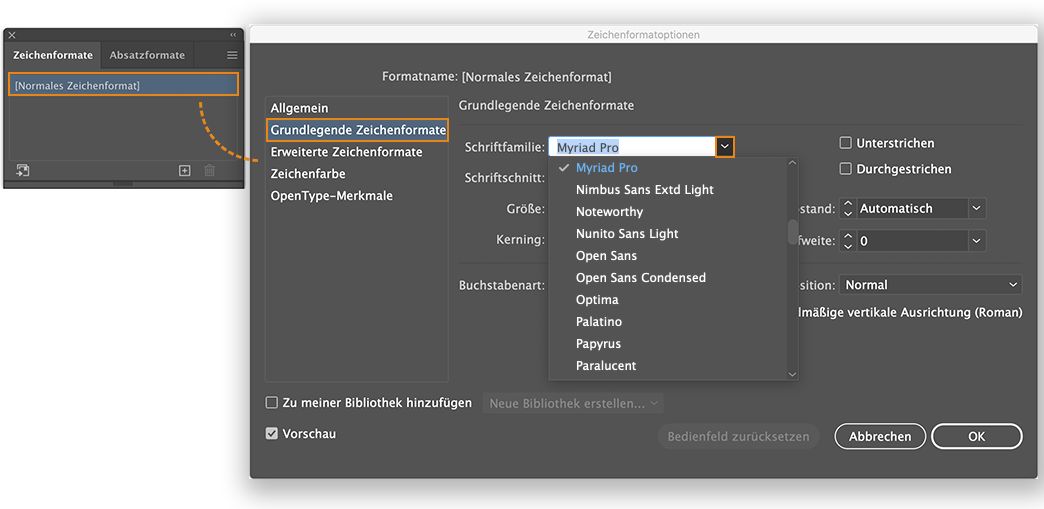Click the trash delete style icon
Image resolution: width=1044 pixels, height=509 pixels.
tap(209, 171)
